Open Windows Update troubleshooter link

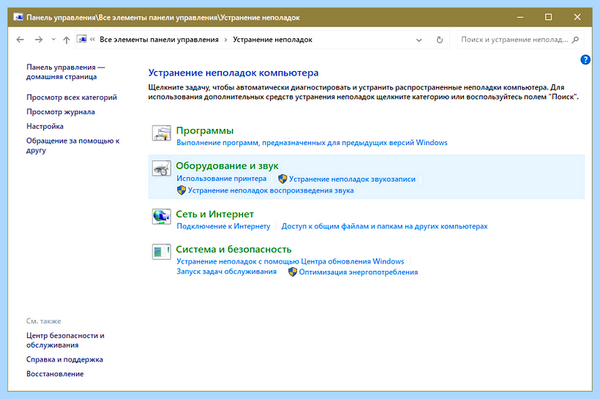coord(290,261)
